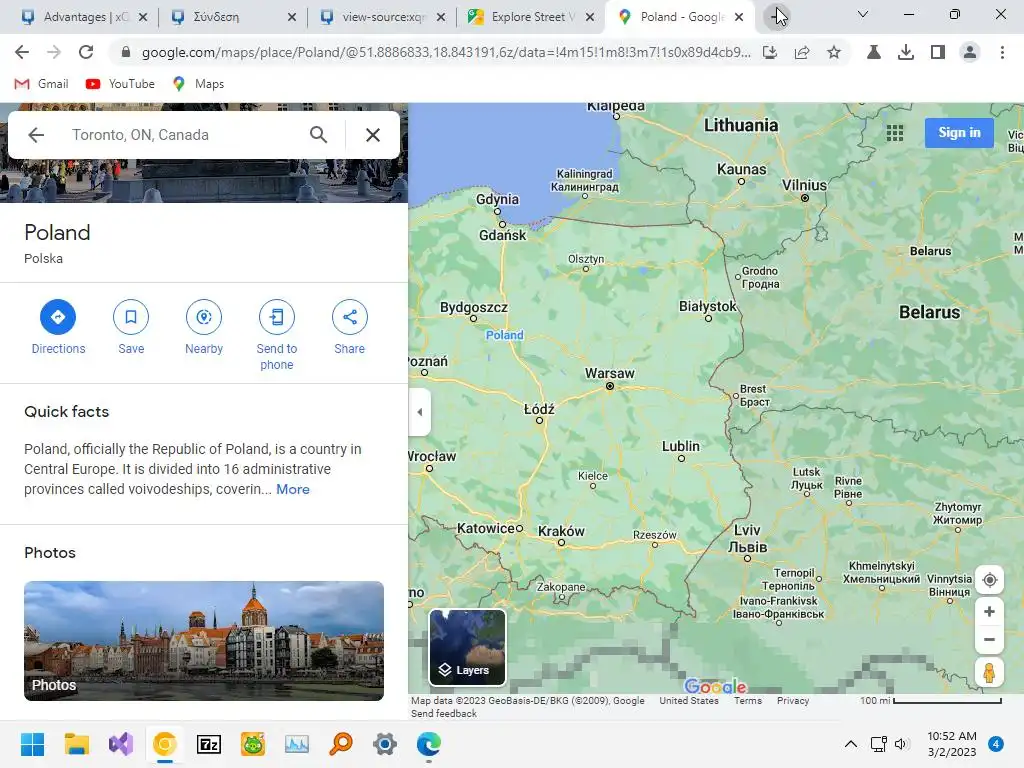The height and width of the screenshot is (768, 1024).
Task: Click the Send feedback link
Action: [x=444, y=713]
